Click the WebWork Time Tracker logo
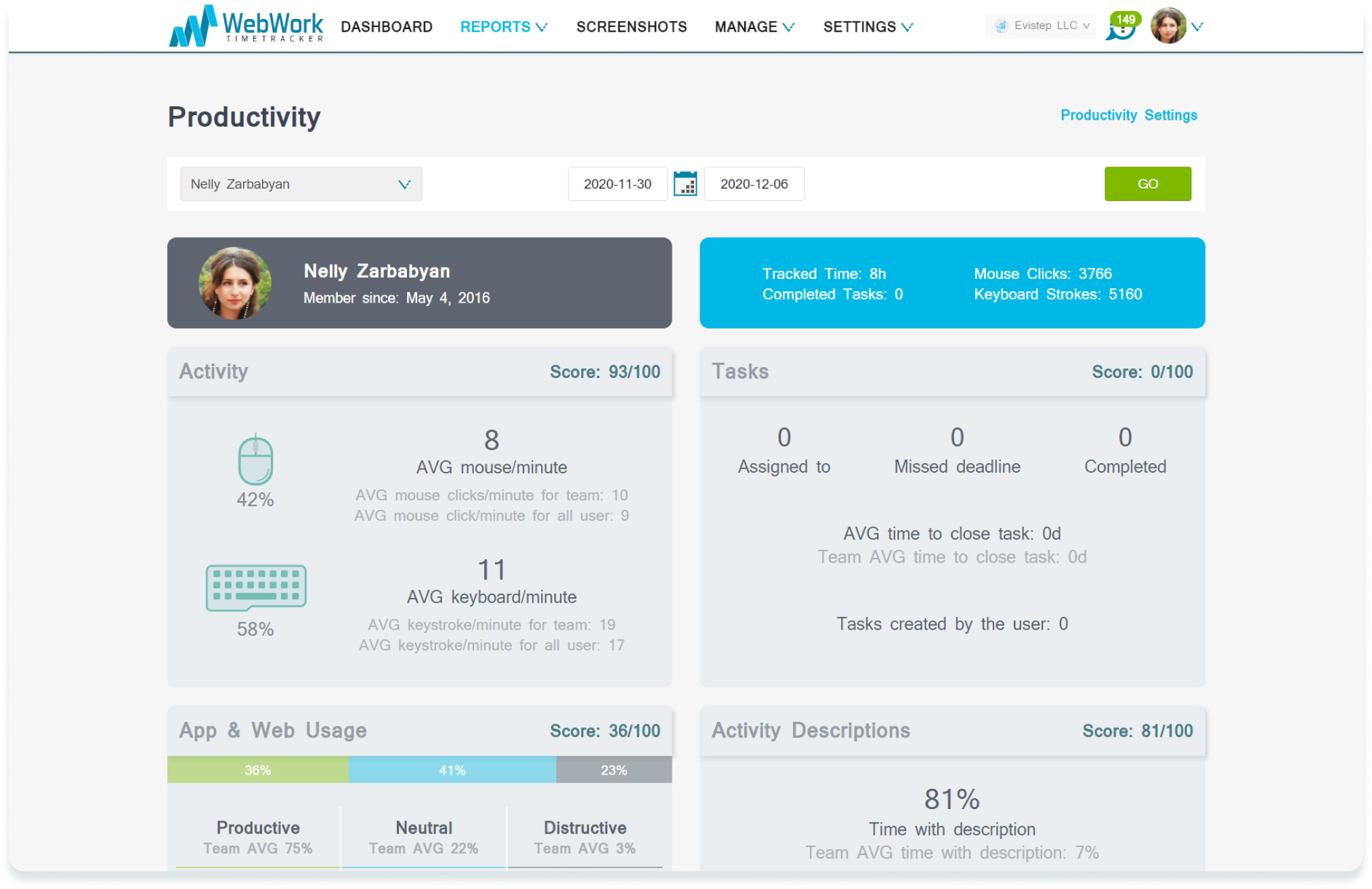This screenshot has height=889, width=1372. (246, 26)
